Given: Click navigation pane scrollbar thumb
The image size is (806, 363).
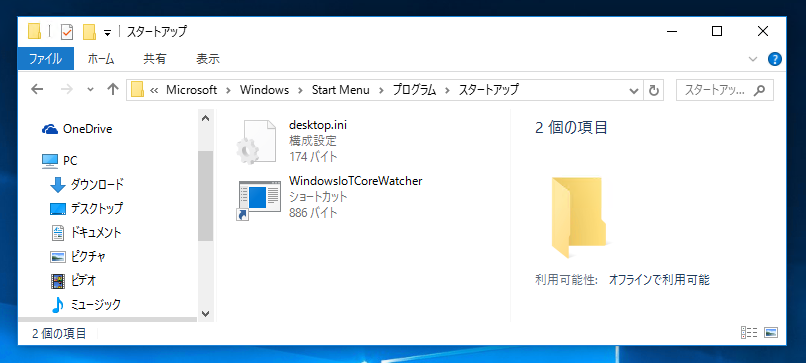Looking at the screenshot, I should point(206,196).
